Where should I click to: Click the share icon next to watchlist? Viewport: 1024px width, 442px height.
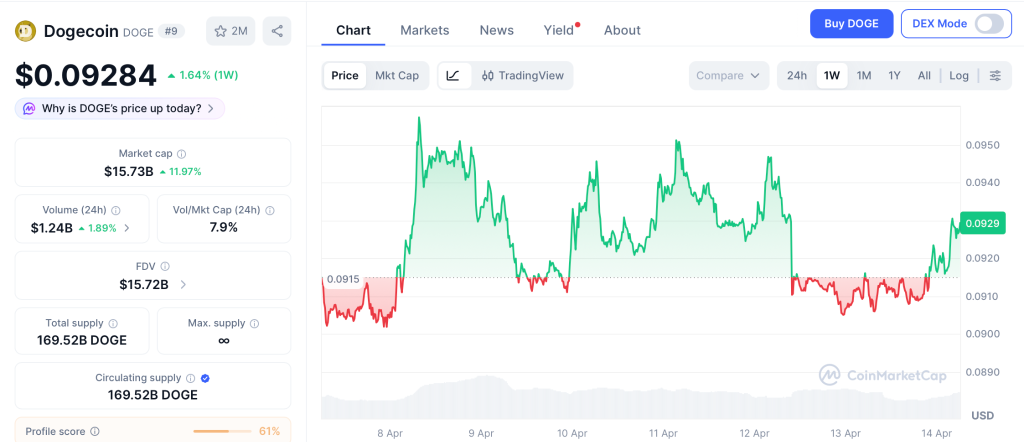point(277,31)
